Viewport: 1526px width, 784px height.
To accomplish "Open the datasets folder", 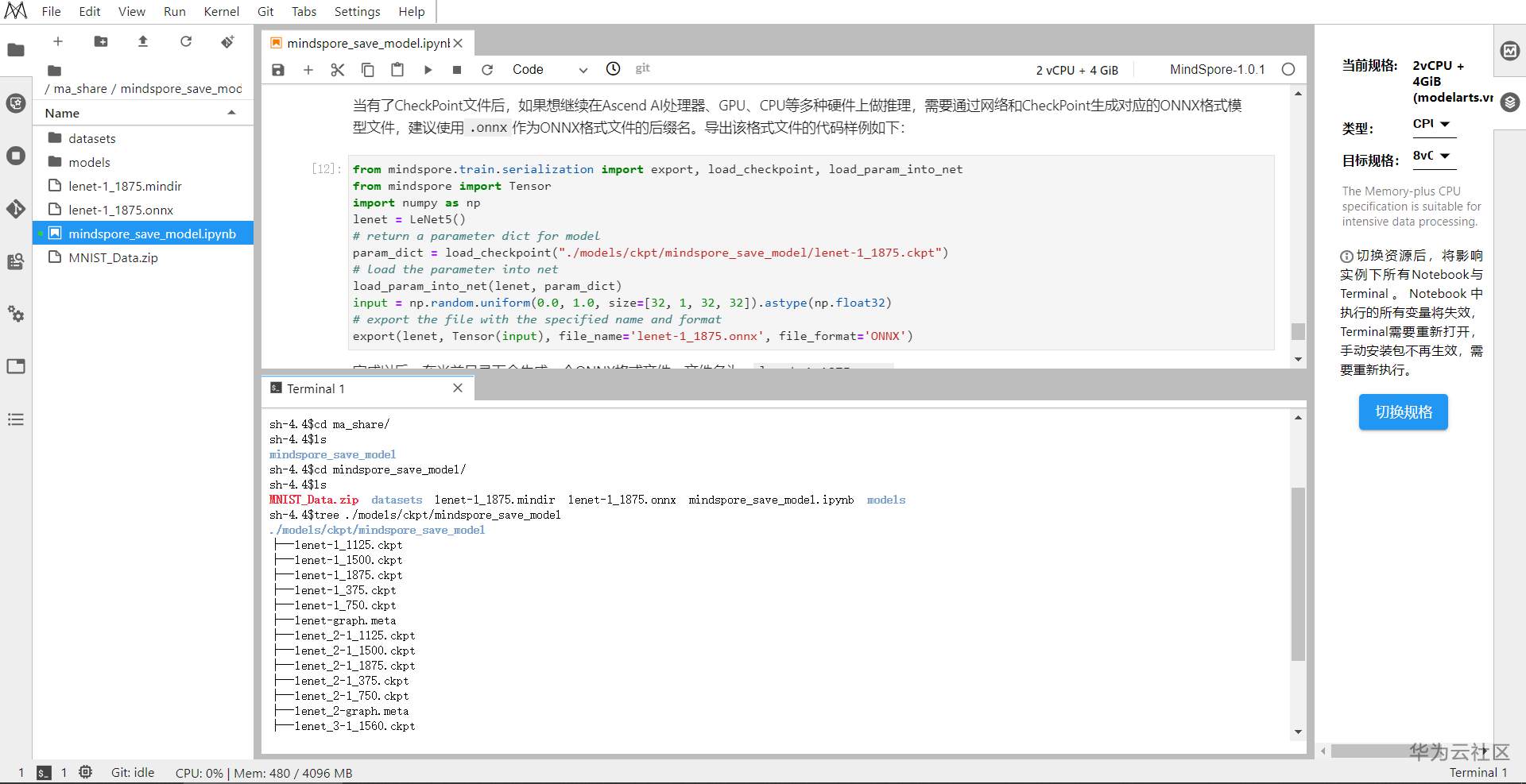I will (143, 138).
